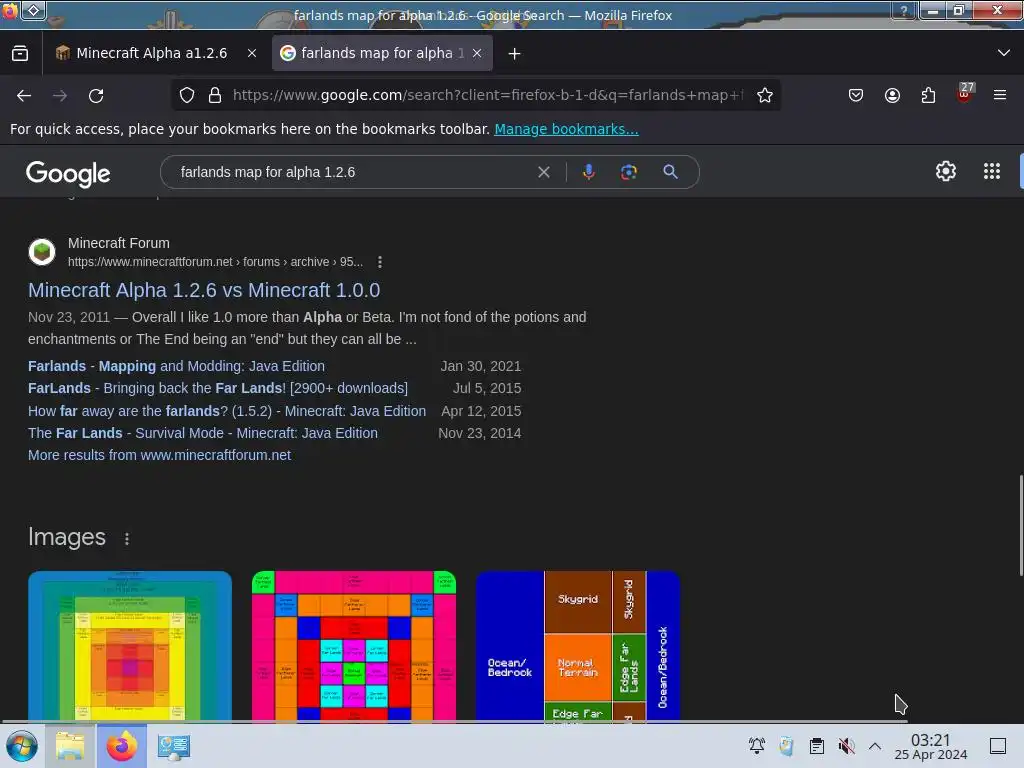Click the title bar help question button
Screen dimensions: 1024x768
coord(904,11)
